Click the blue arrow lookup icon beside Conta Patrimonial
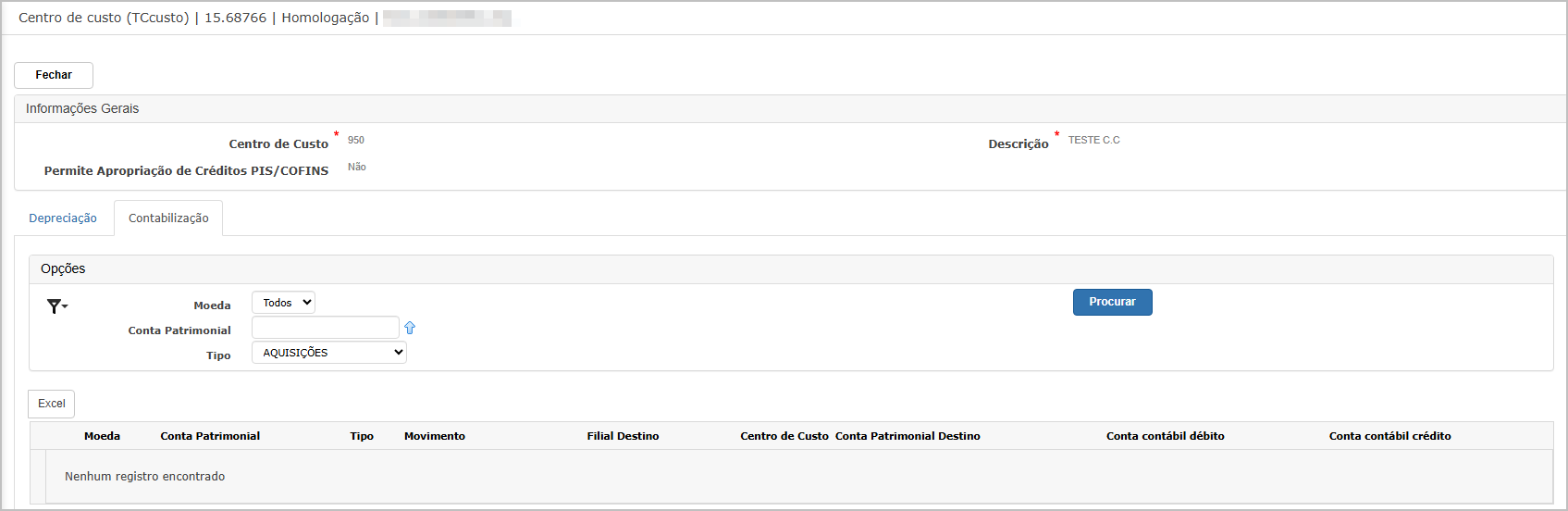The height and width of the screenshot is (511, 1568). 410,328
